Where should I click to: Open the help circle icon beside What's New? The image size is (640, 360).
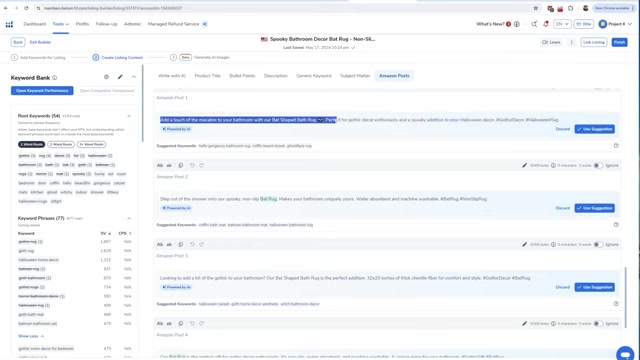click(x=517, y=24)
